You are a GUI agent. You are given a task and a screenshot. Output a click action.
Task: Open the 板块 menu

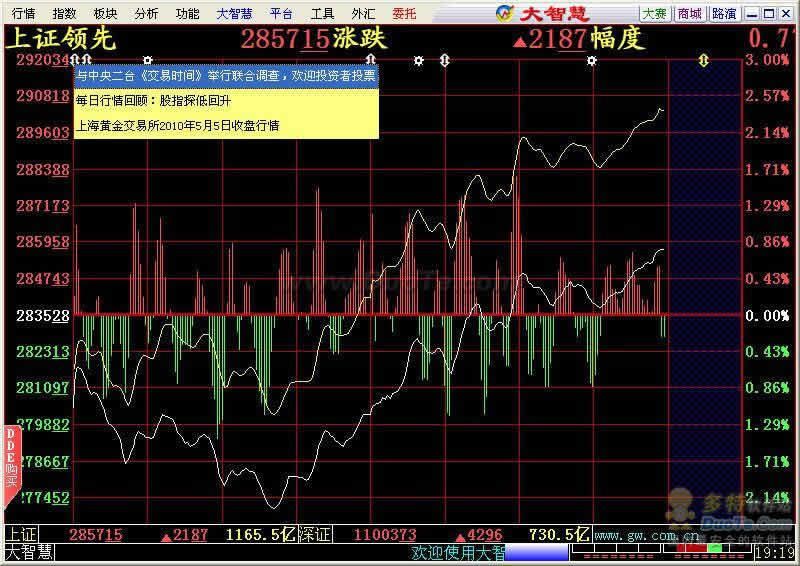(106, 13)
